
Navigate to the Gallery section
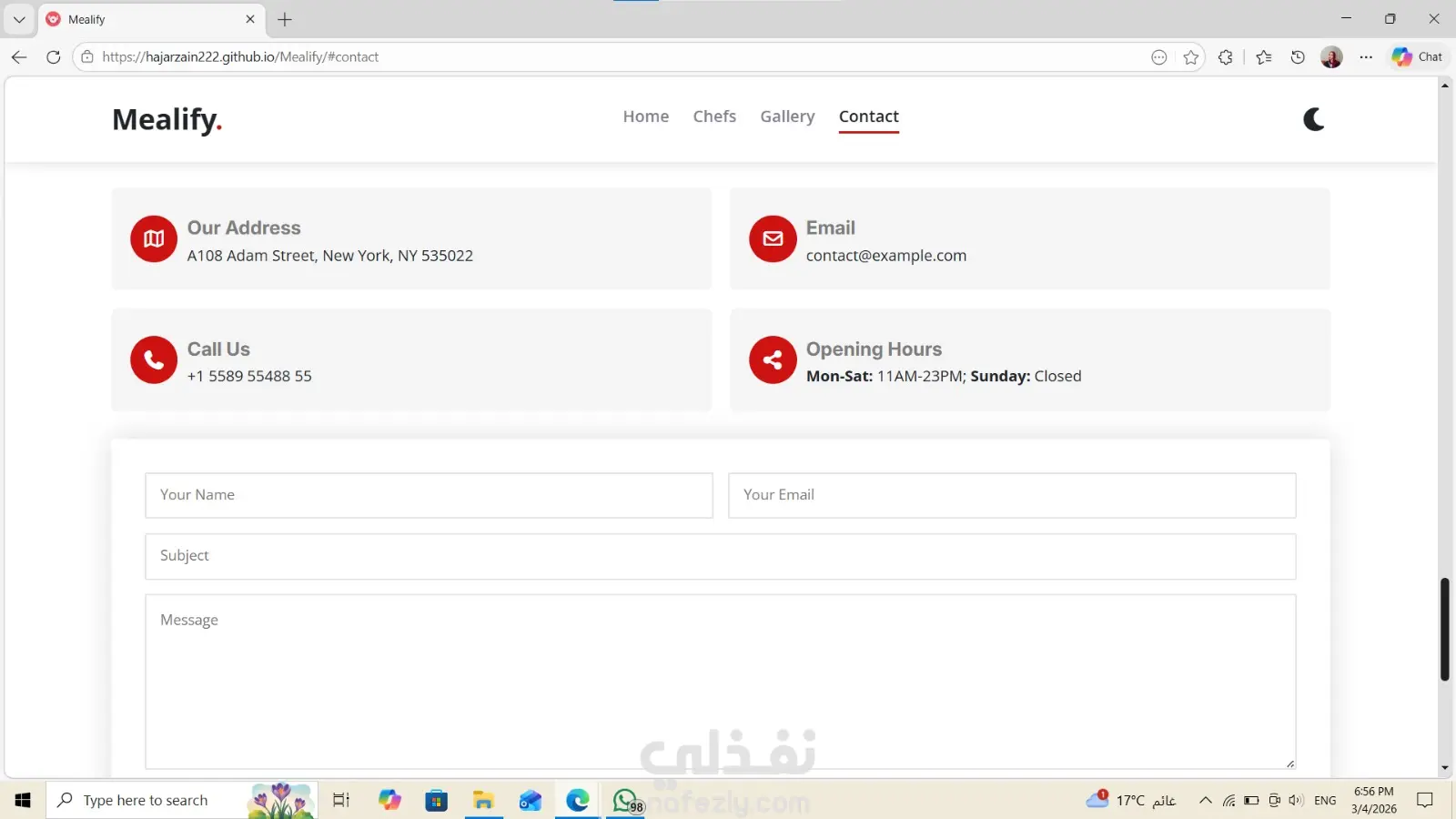click(x=788, y=116)
